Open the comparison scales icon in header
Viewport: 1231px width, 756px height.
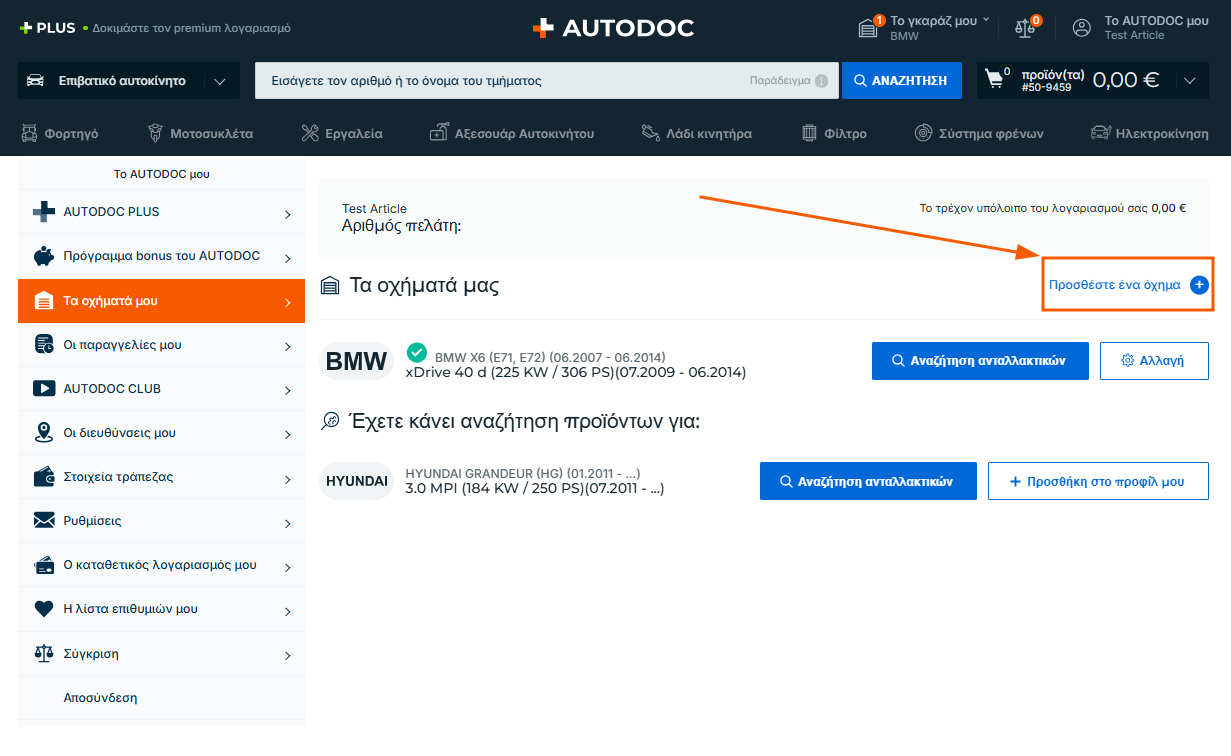[1026, 28]
